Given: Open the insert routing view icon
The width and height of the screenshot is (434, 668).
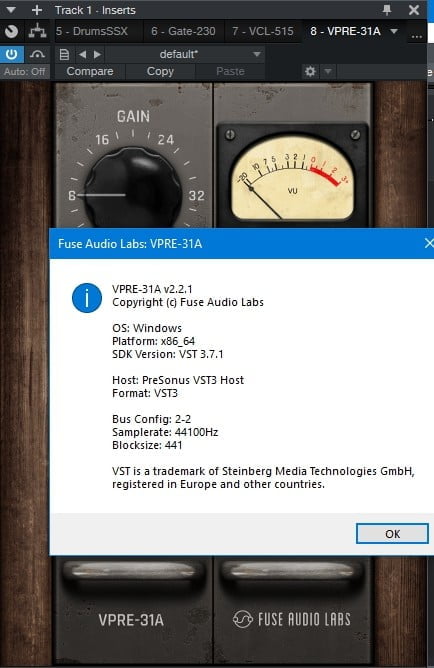Looking at the screenshot, I should coord(37,31).
